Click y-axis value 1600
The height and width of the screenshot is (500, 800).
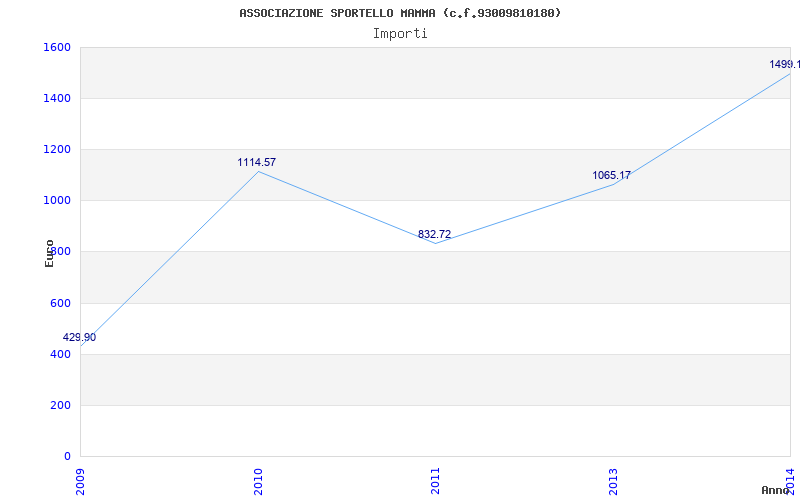coord(57,47)
